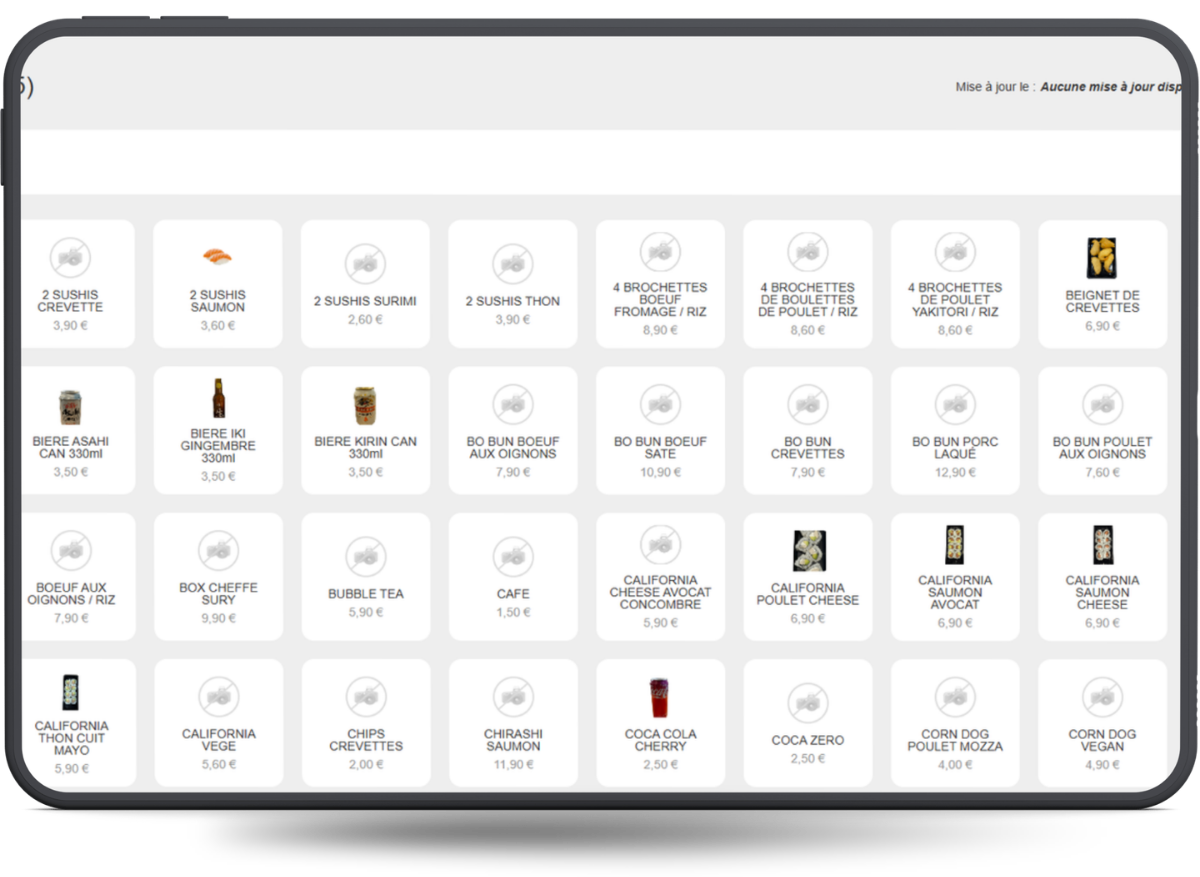Open the 4 Brochettes Boeuf Fromage item
This screenshot has width=1200, height=877.
pyautogui.click(x=660, y=284)
